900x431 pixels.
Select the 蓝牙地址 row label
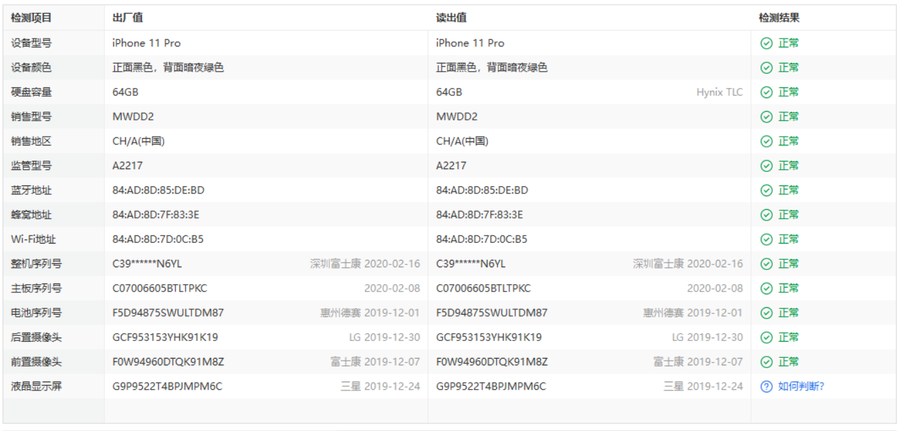click(31, 190)
